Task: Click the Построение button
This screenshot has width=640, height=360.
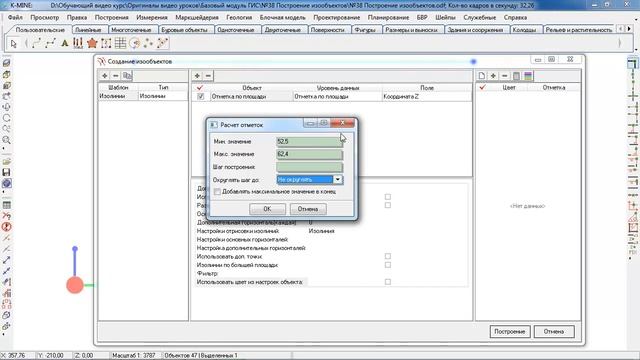Action: point(510,331)
